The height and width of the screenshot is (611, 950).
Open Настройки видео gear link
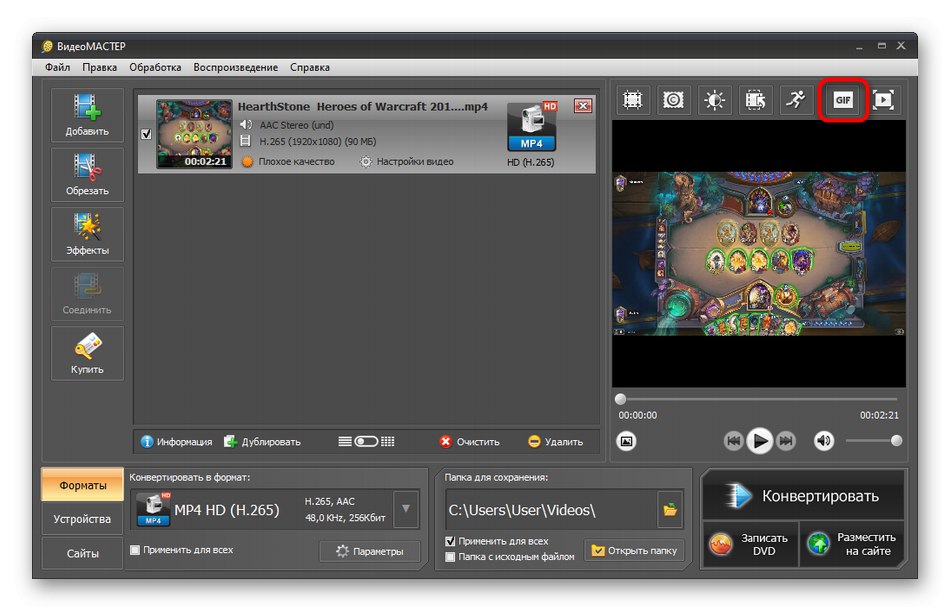pos(407,162)
